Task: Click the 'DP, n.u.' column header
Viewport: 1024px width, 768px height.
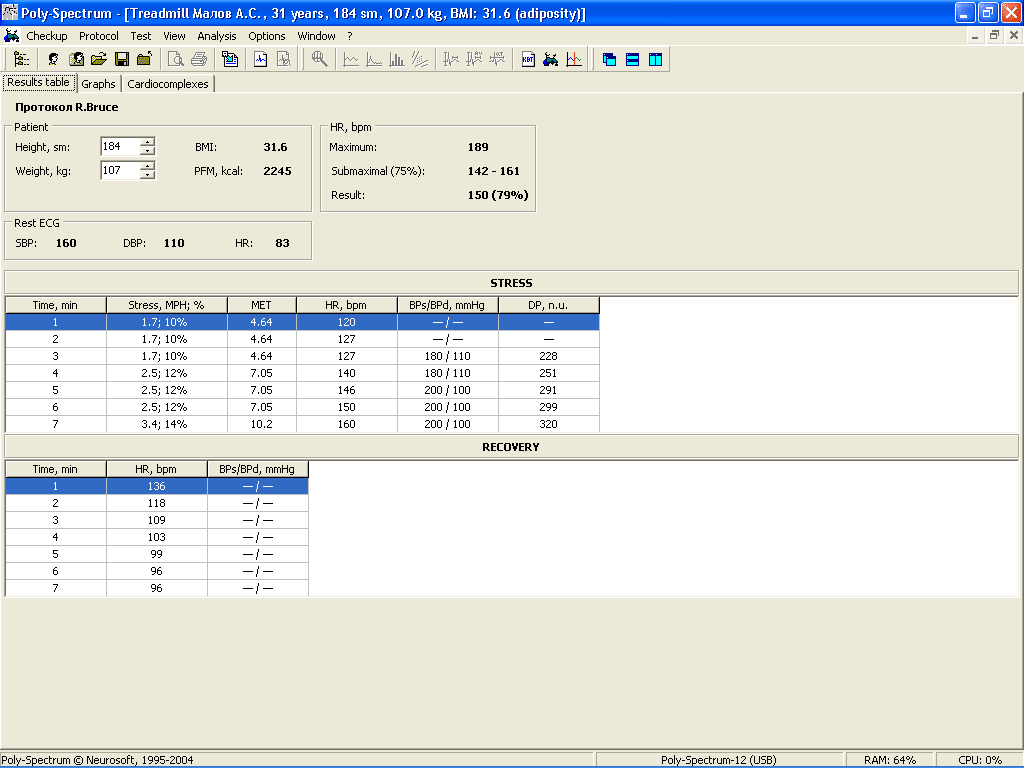Action: tap(549, 305)
